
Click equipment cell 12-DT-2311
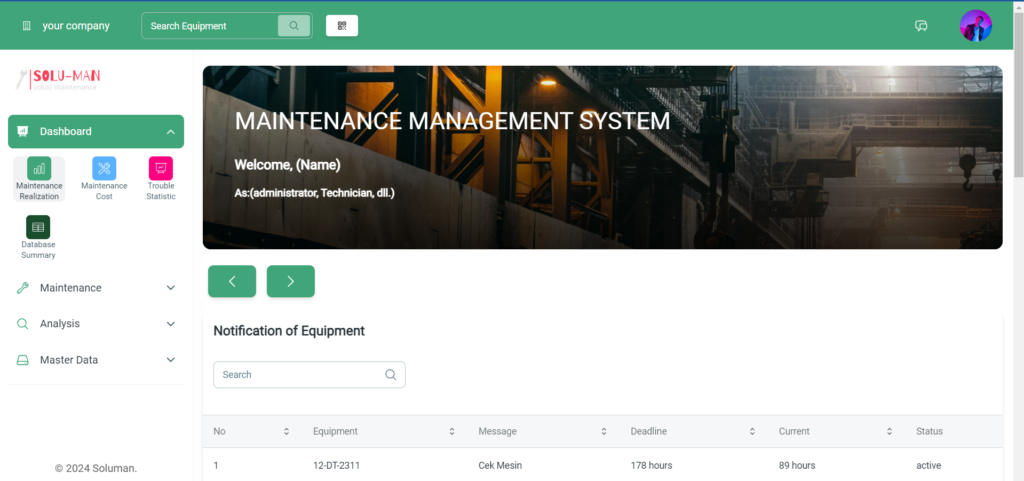[336, 465]
